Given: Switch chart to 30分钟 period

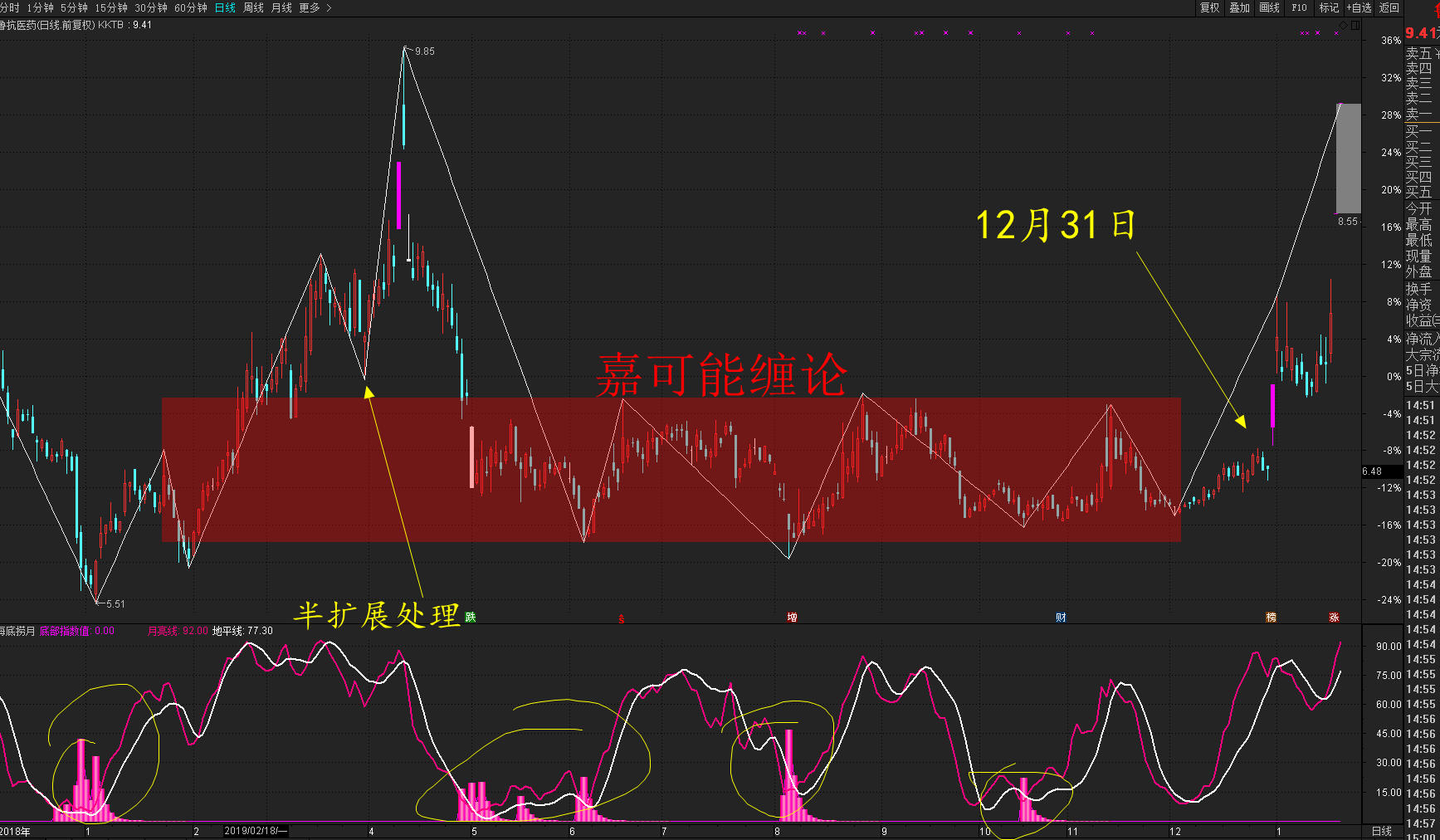Looking at the screenshot, I should pos(150,7).
